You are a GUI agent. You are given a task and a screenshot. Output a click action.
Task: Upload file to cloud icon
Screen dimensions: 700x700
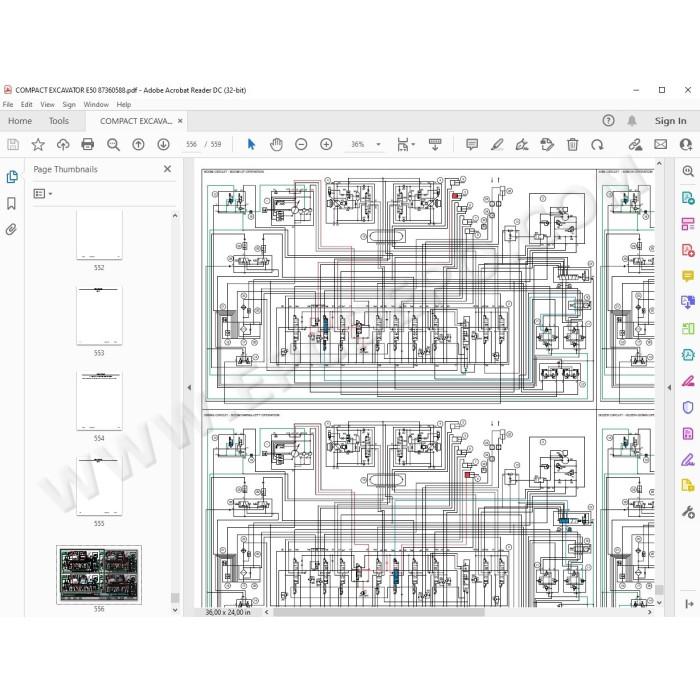pos(63,144)
